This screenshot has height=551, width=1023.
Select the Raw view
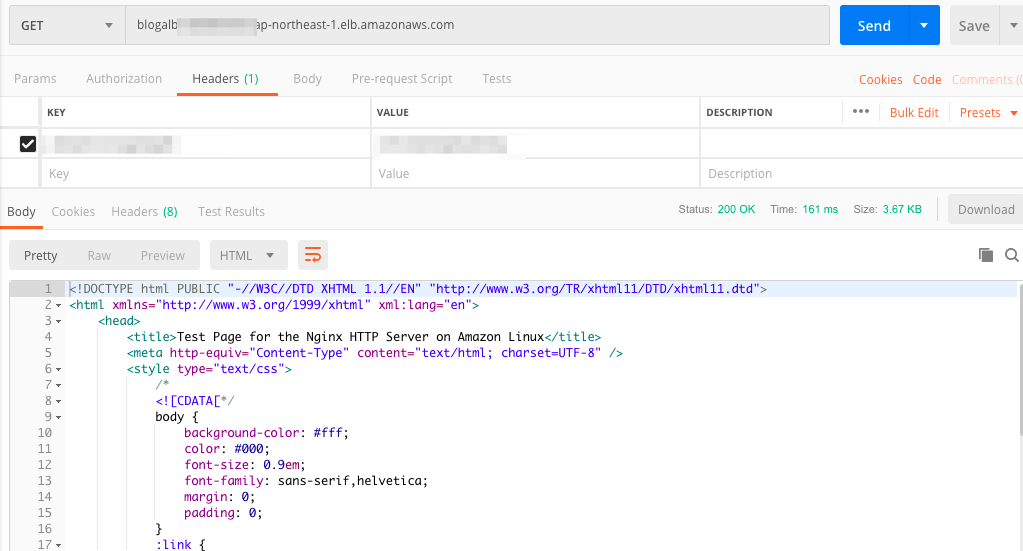[99, 256]
